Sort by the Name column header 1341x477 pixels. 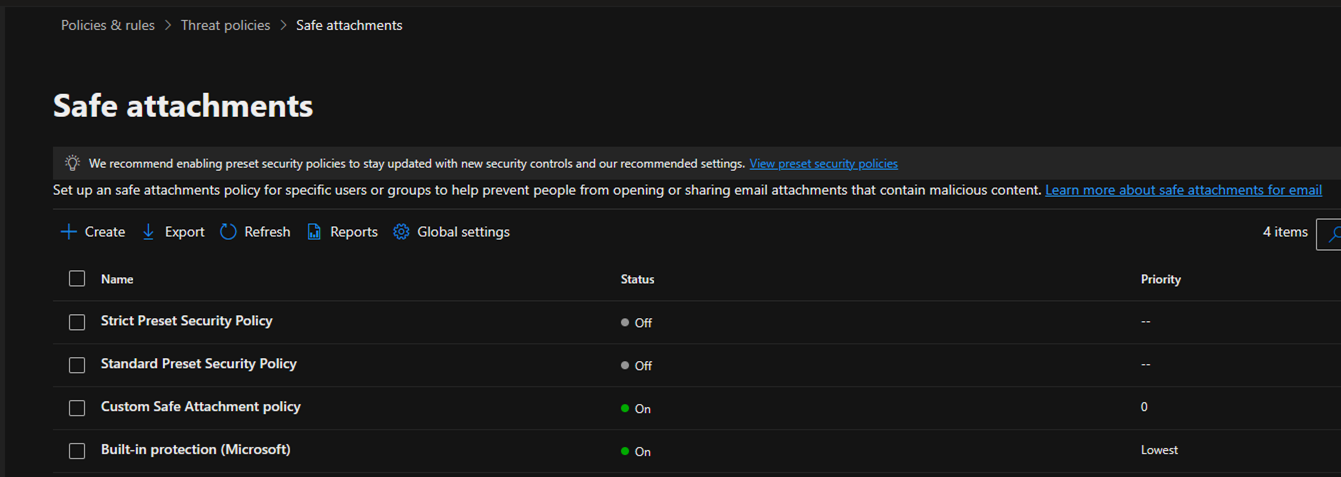117,279
